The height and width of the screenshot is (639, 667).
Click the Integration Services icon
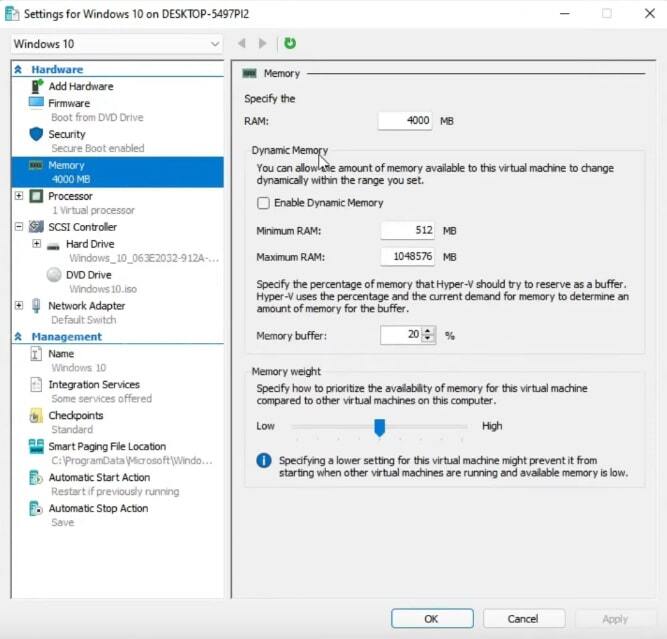tap(36, 384)
